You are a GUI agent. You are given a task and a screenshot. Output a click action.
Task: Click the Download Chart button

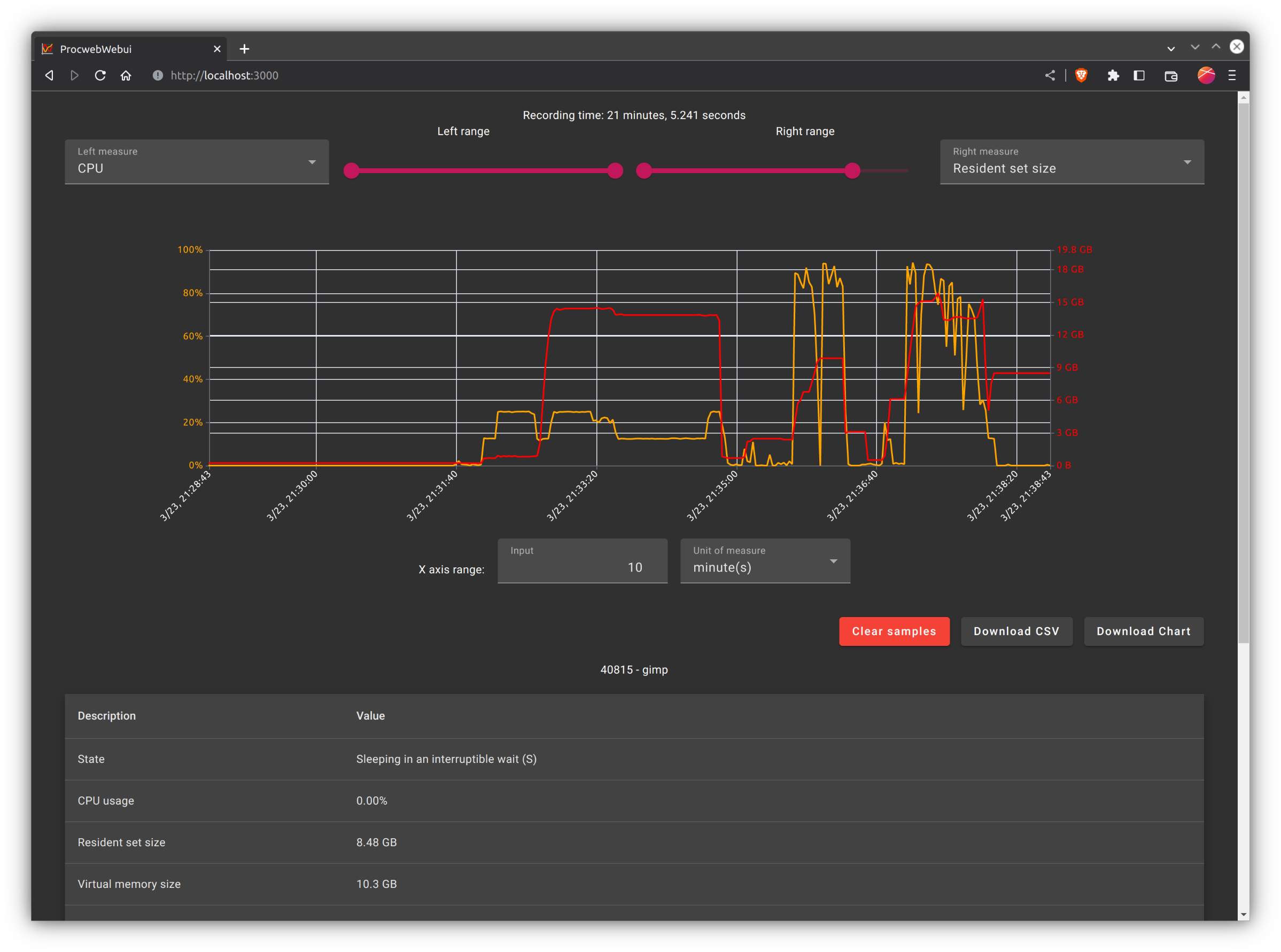[x=1143, y=631]
